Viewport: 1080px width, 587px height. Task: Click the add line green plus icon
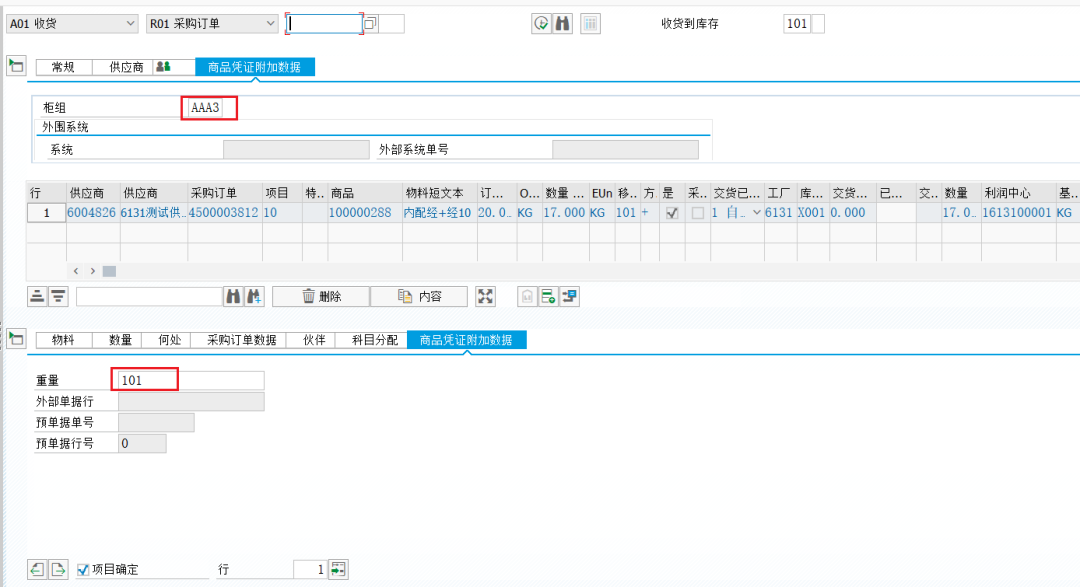pos(548,296)
